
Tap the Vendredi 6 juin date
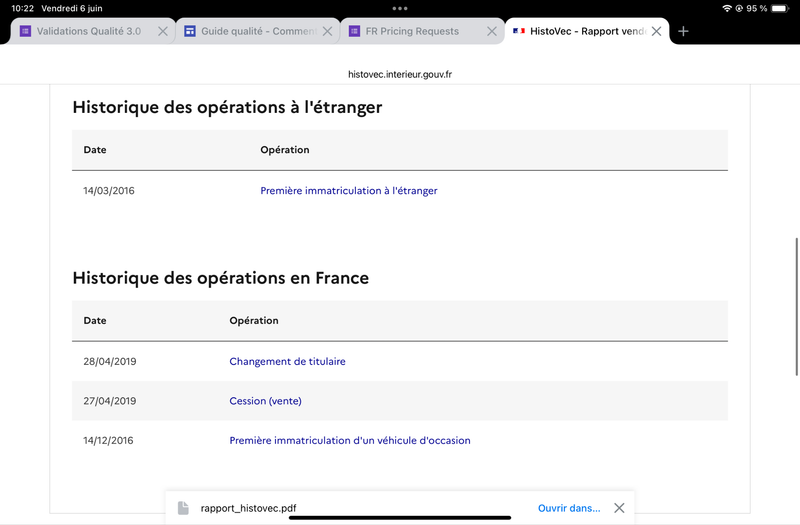click(x=72, y=8)
